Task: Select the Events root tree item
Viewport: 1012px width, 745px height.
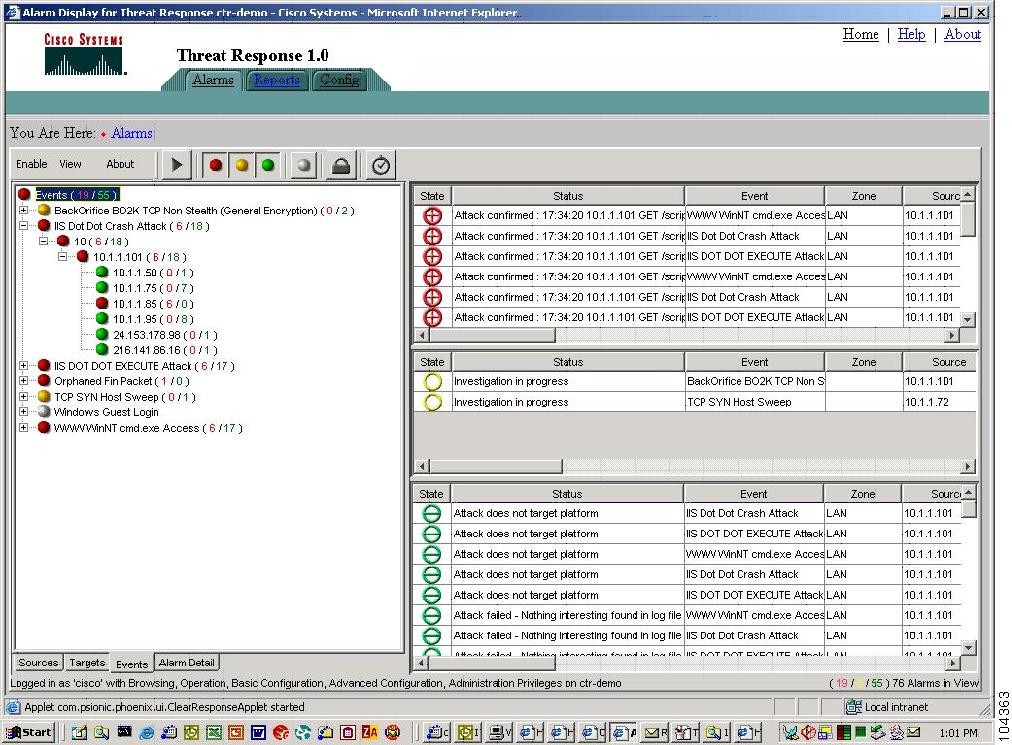Action: tap(77, 194)
